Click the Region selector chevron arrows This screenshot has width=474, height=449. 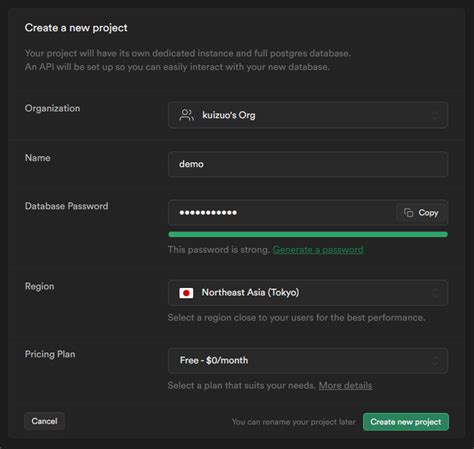click(435, 293)
